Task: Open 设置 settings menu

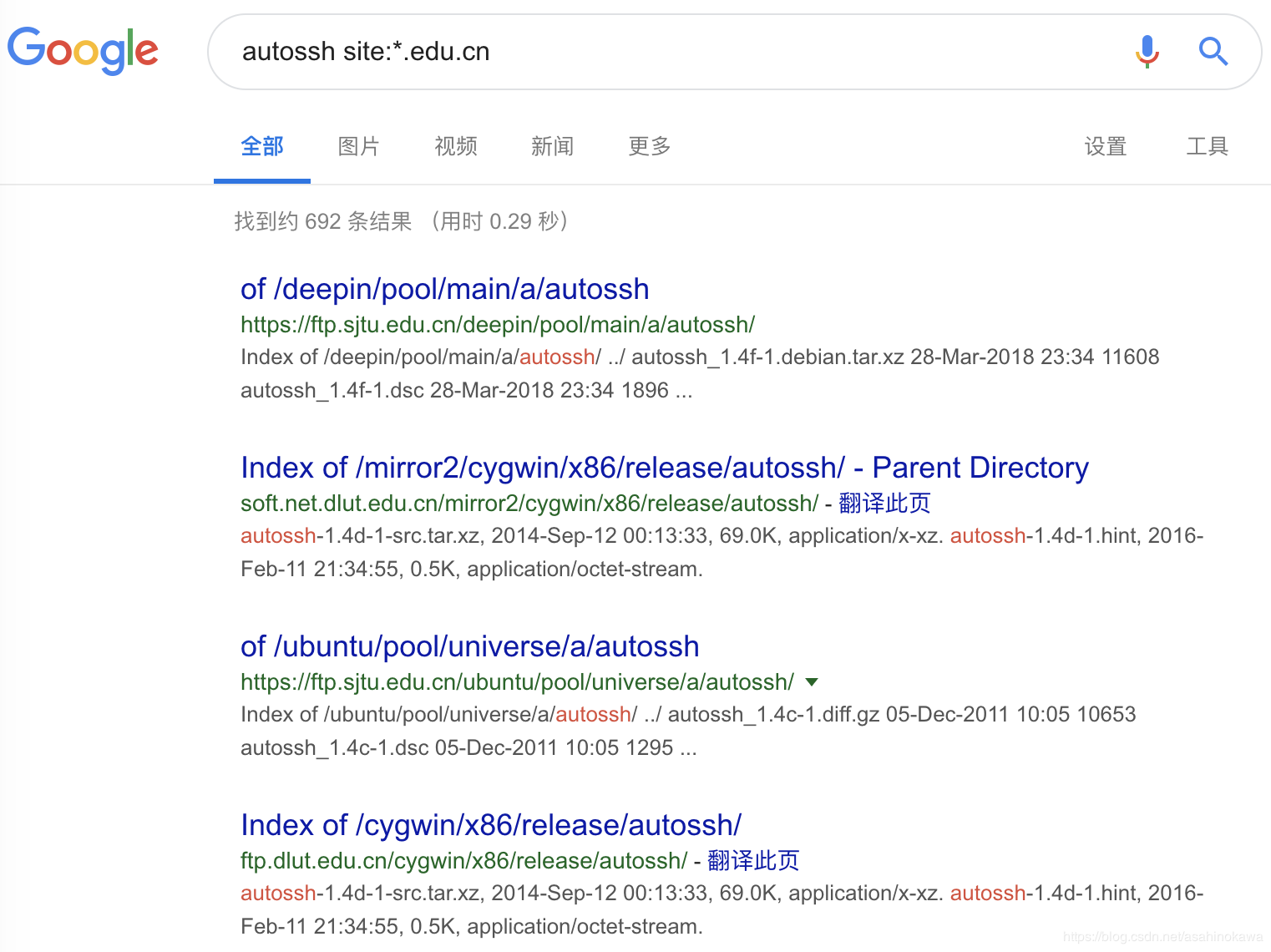Action: click(x=1106, y=146)
